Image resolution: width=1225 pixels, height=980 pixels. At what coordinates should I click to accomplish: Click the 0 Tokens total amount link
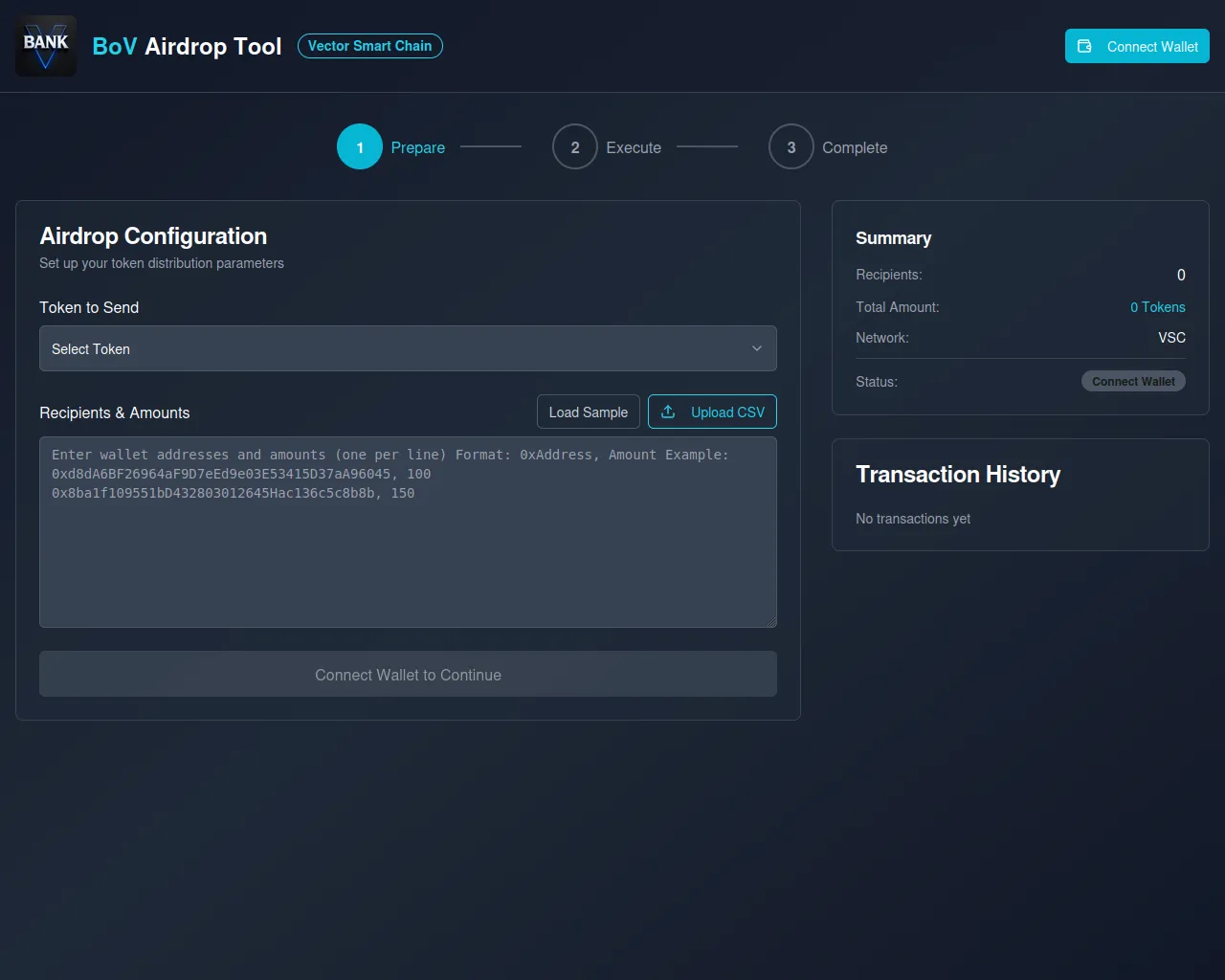(x=1157, y=307)
